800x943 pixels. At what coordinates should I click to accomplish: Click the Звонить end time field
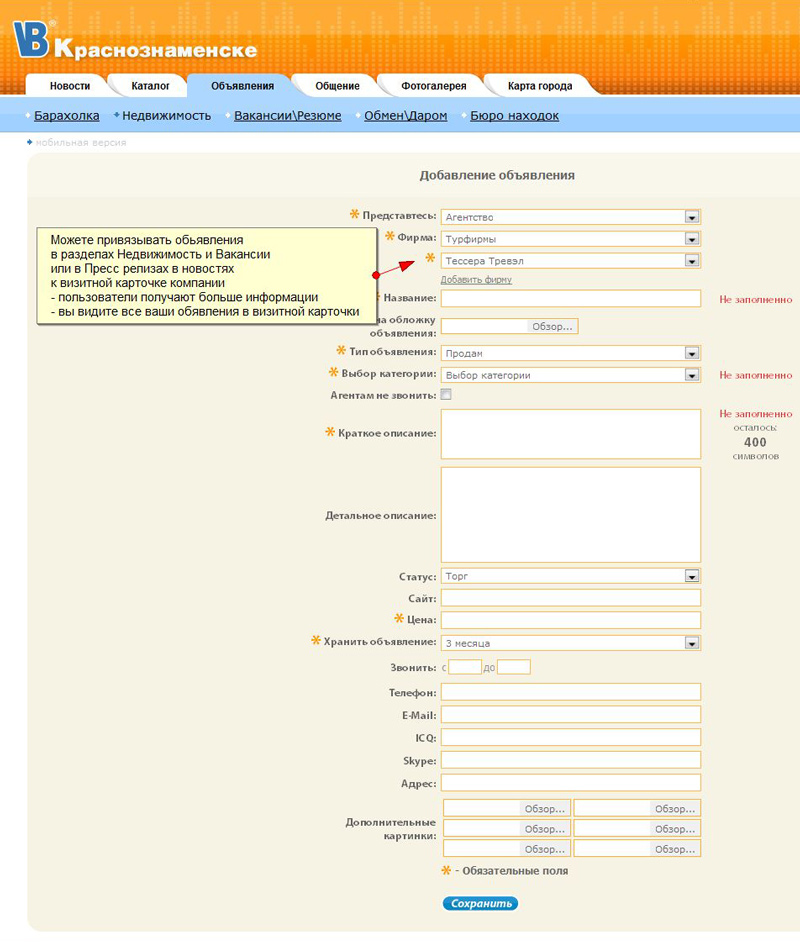tap(514, 667)
